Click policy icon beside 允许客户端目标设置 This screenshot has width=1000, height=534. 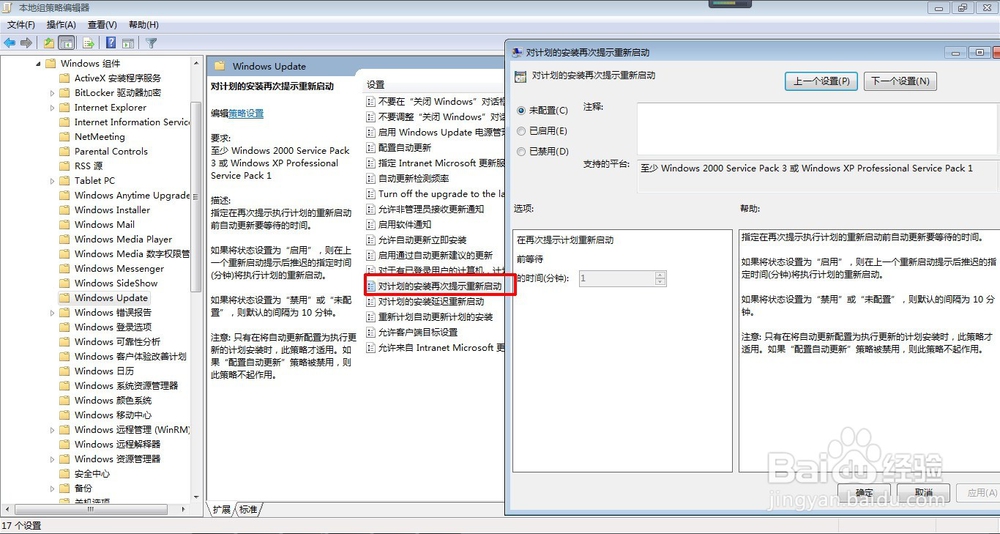pos(371,332)
